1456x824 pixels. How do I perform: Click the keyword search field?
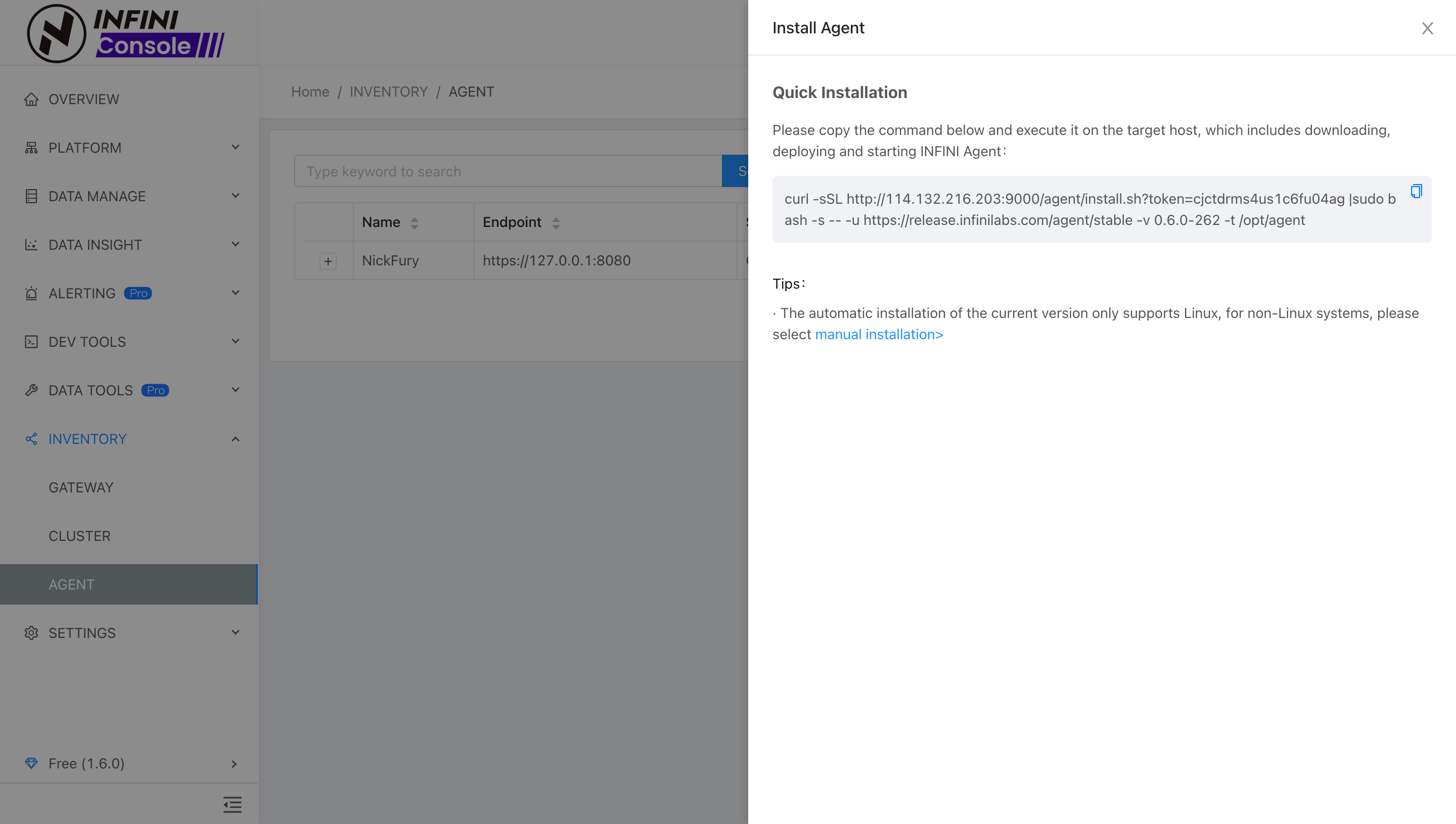click(508, 171)
